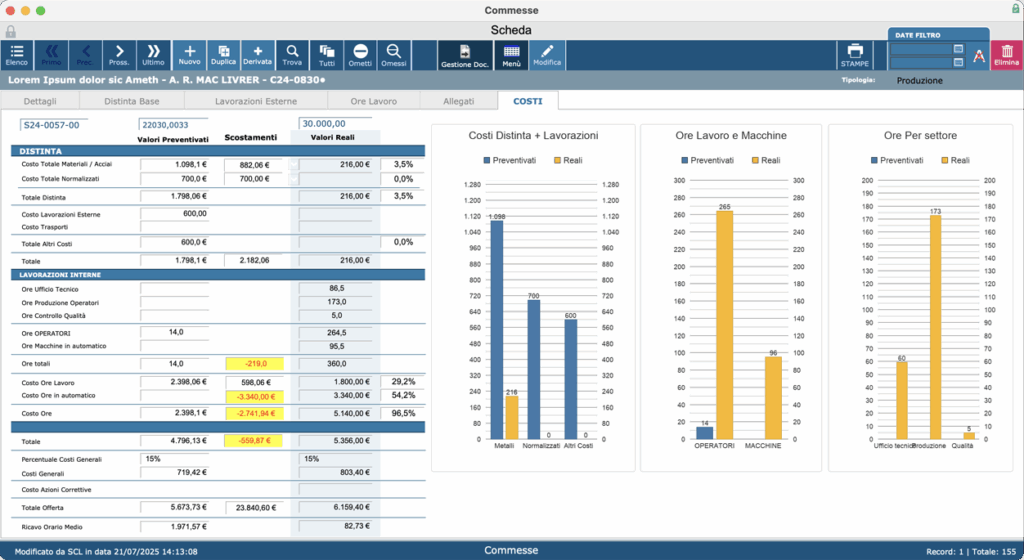Click the red Elimina trash button
1024x560 pixels.
(x=1006, y=55)
